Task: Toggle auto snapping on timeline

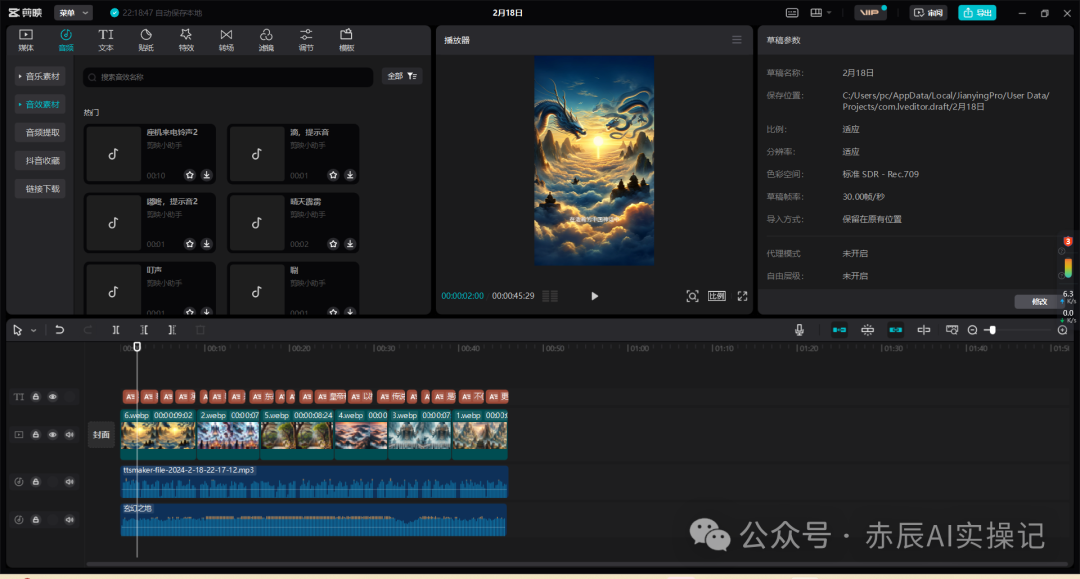Action: point(867,330)
